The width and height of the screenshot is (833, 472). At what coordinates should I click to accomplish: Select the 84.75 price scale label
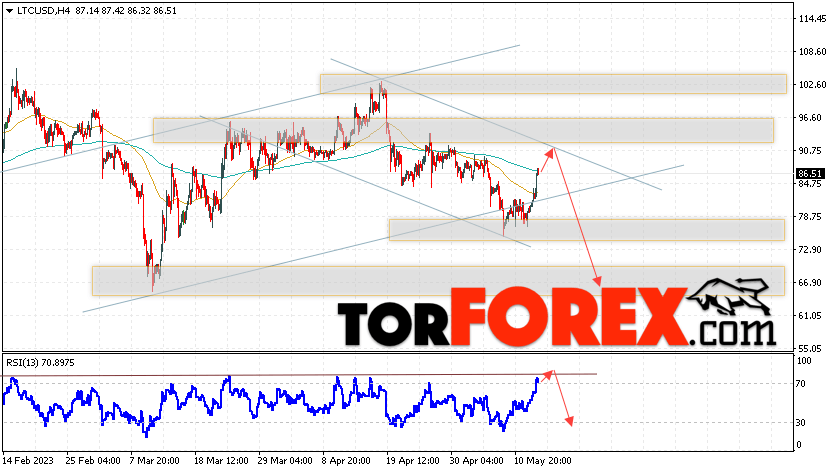[x=812, y=184]
